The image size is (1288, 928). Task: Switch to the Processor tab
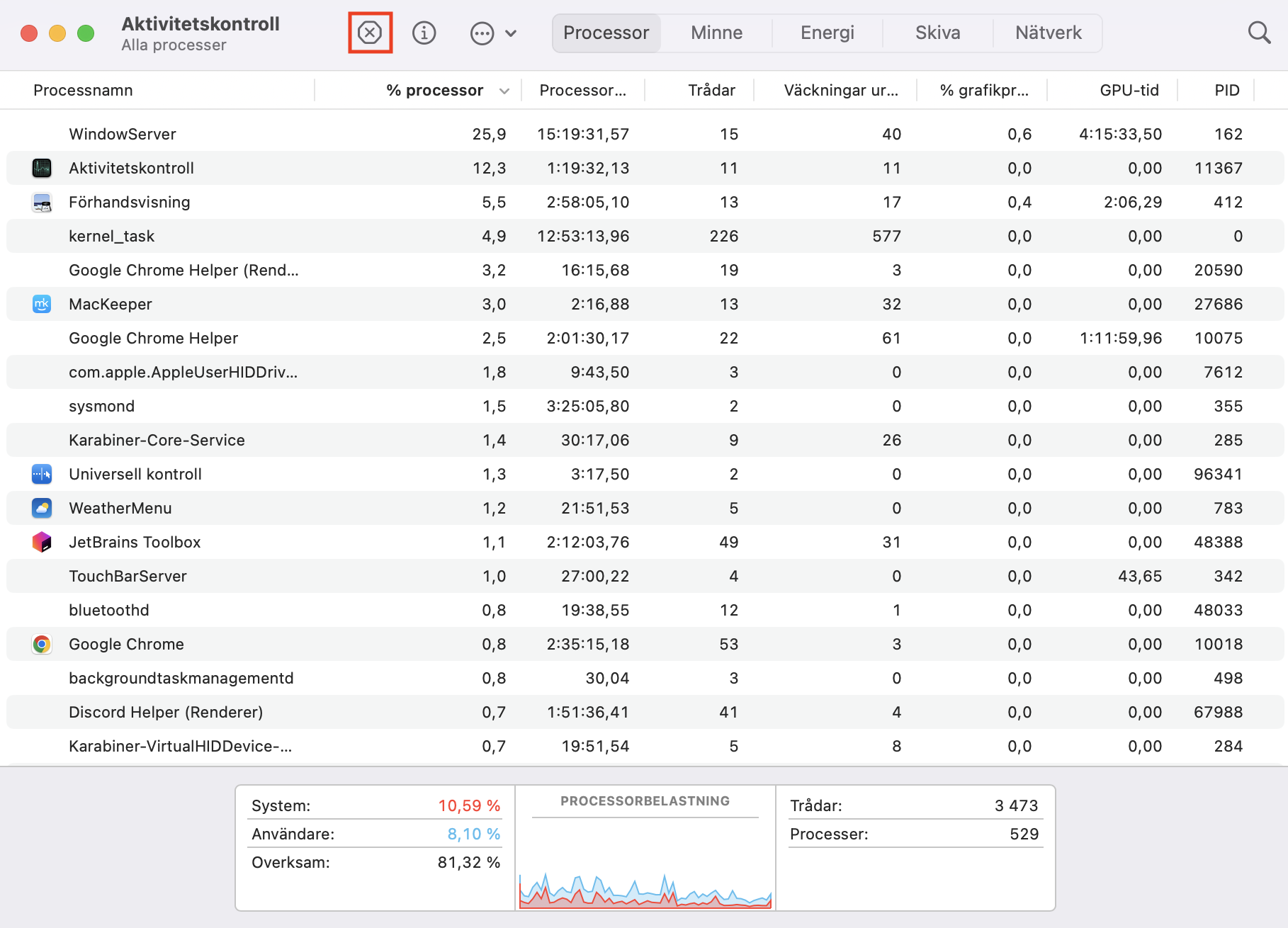tap(606, 33)
